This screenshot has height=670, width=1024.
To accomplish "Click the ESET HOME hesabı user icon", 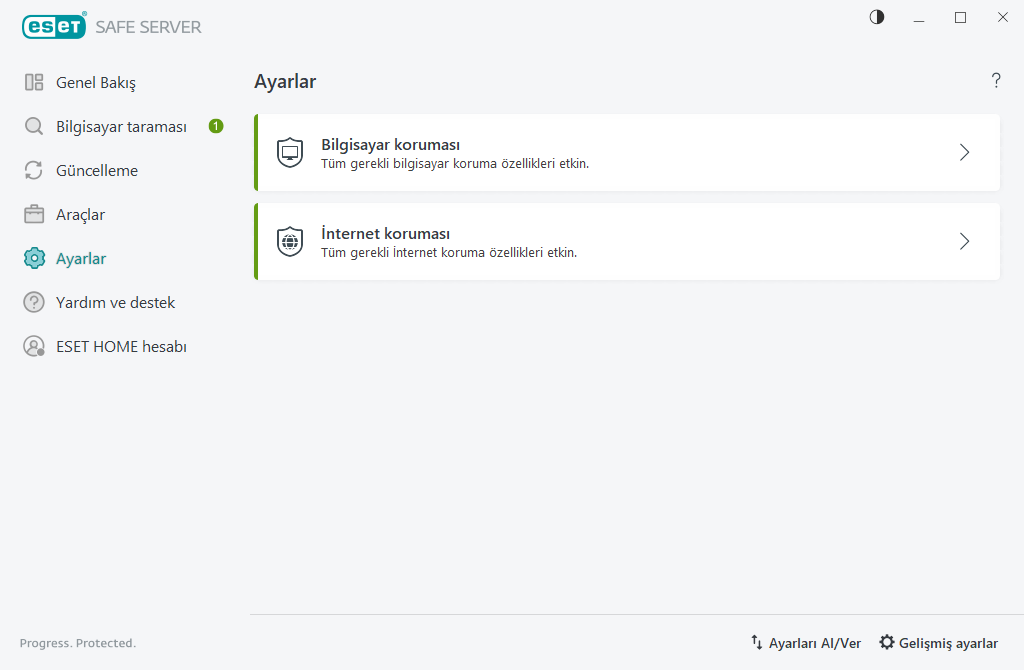I will [x=34, y=347].
